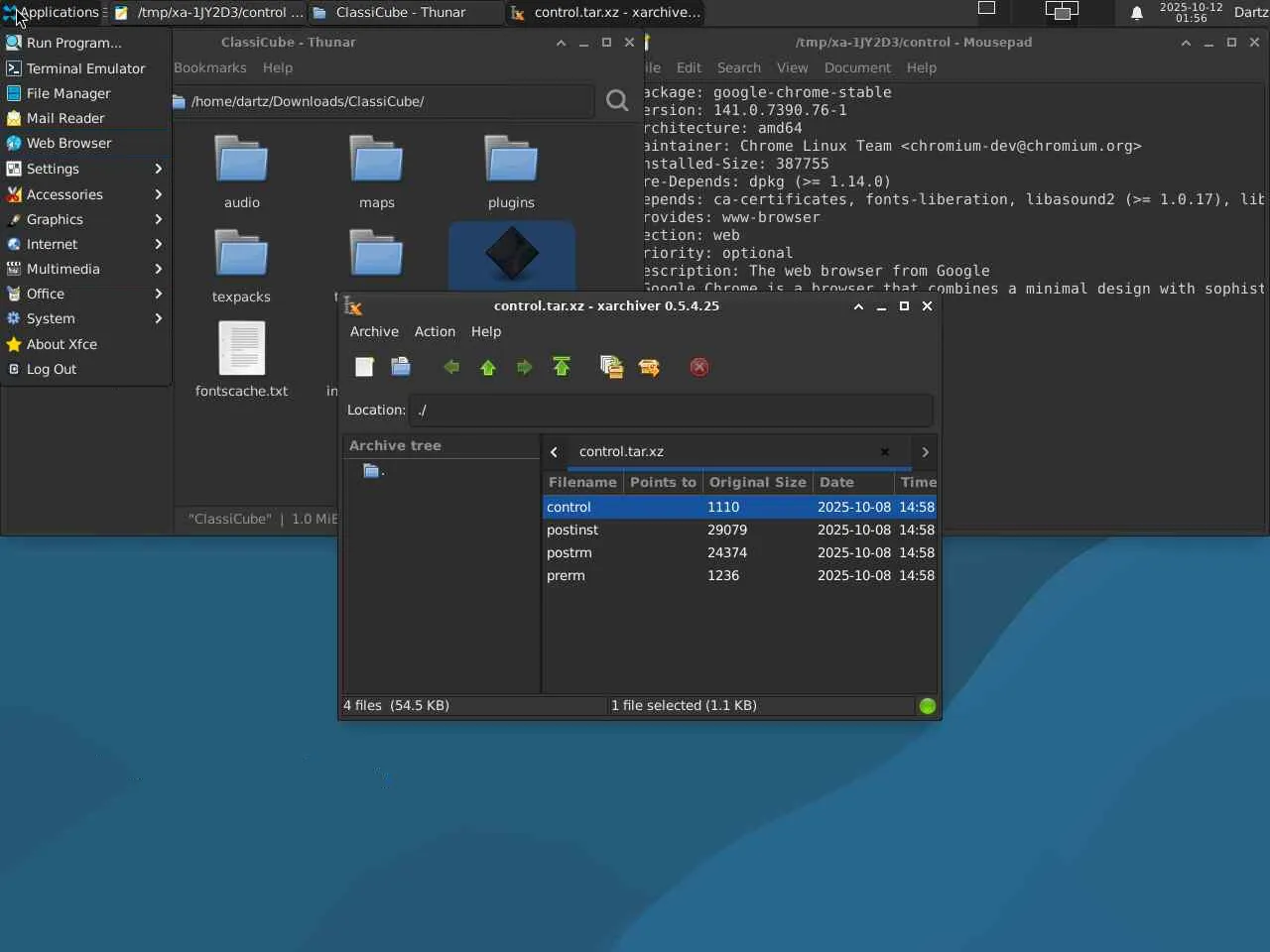Select the root folder in Archive tree

[374, 471]
